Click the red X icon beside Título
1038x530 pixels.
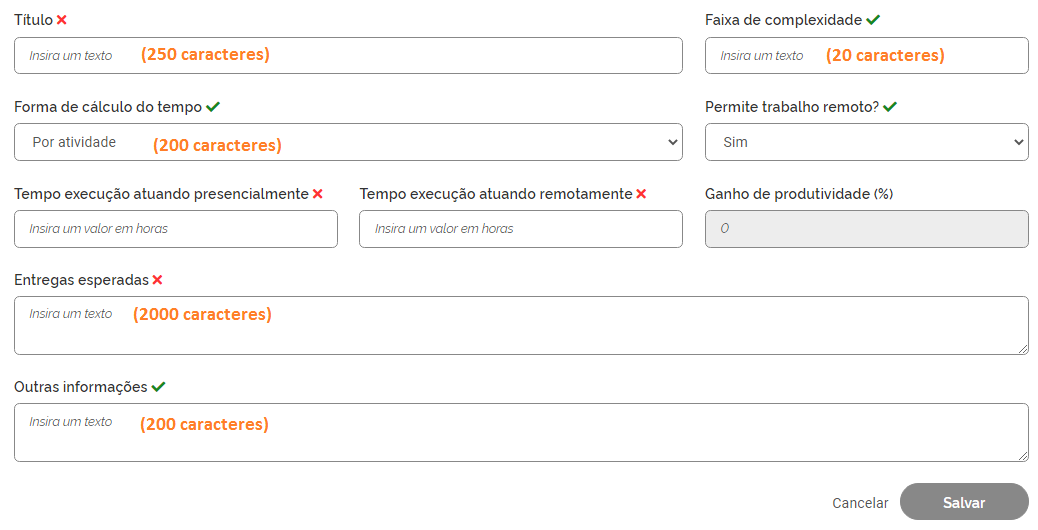[x=62, y=20]
